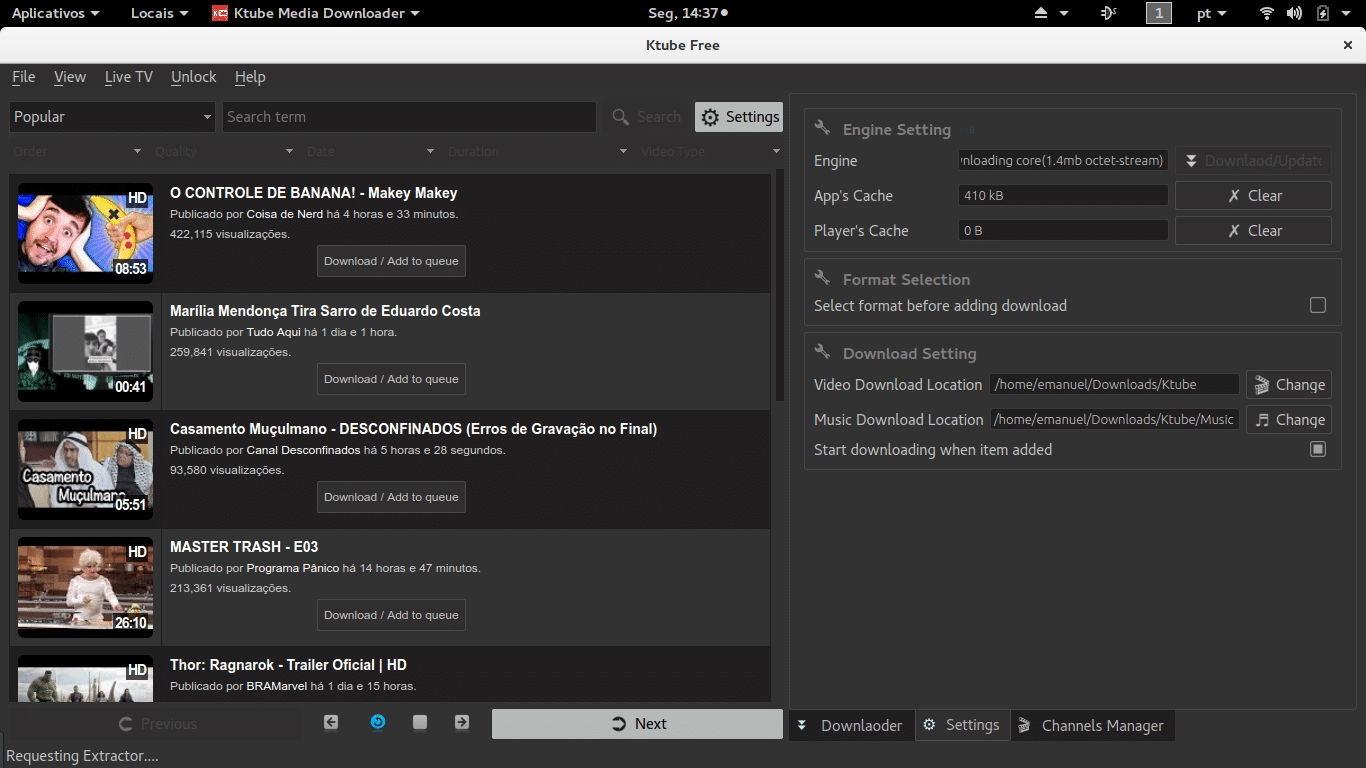Click the eject media icon in top panel
The width and height of the screenshot is (1366, 768).
pos(1041,13)
